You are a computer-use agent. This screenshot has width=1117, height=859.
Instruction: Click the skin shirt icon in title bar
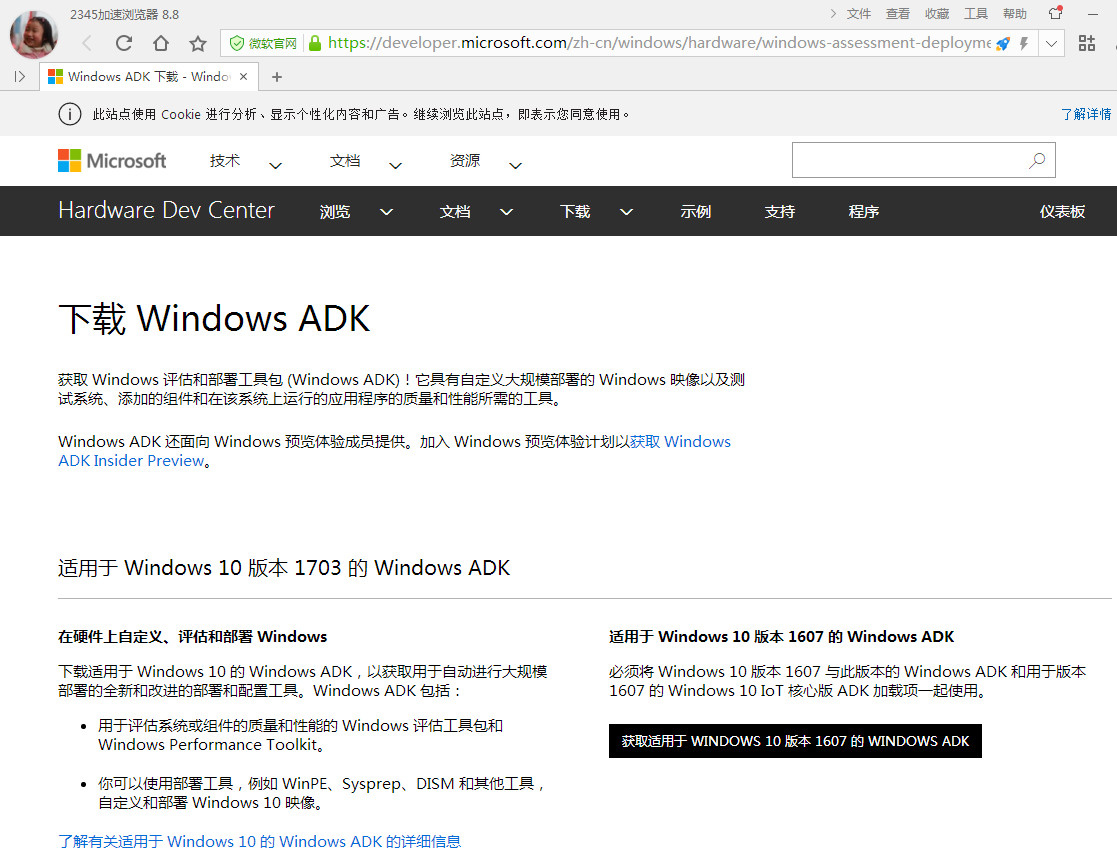[1056, 13]
